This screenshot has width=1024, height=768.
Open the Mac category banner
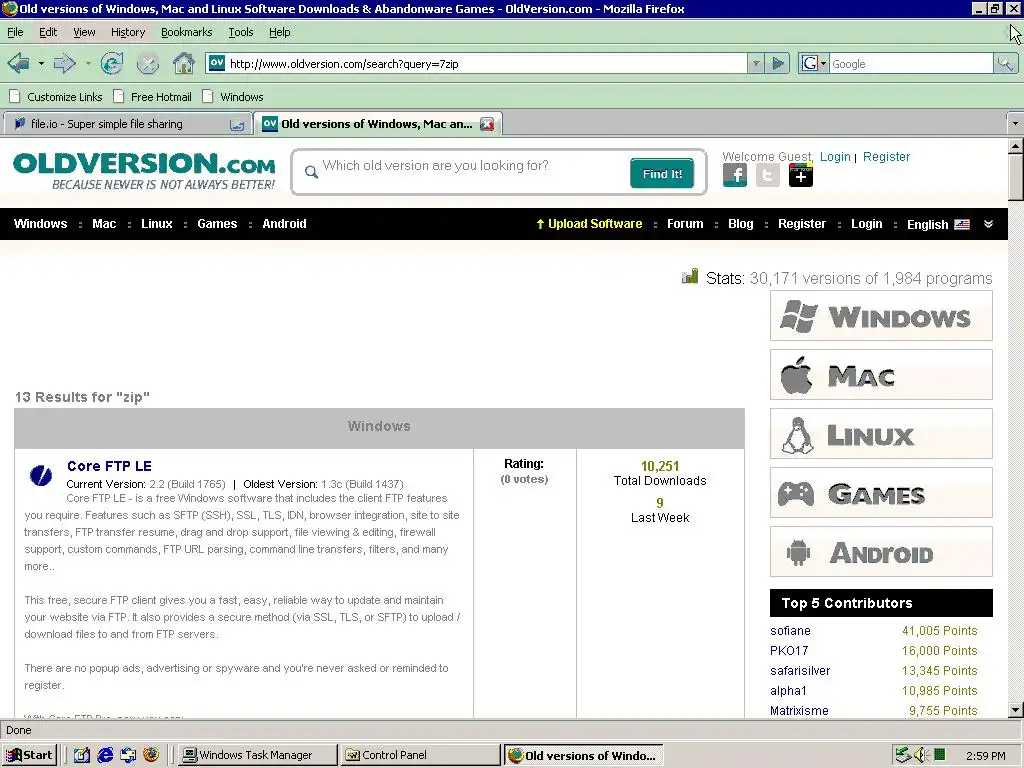881,375
